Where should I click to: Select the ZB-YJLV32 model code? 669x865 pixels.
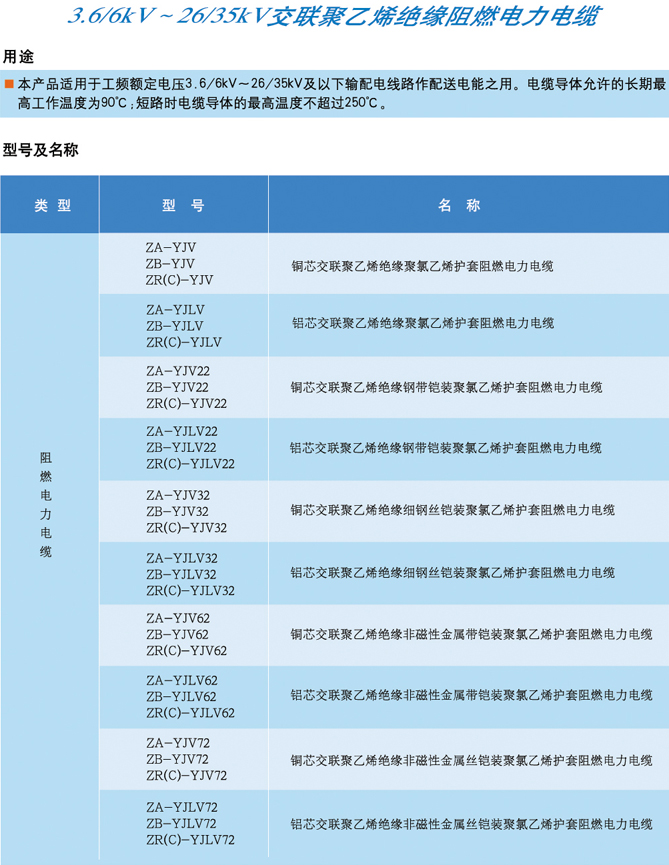[181, 574]
